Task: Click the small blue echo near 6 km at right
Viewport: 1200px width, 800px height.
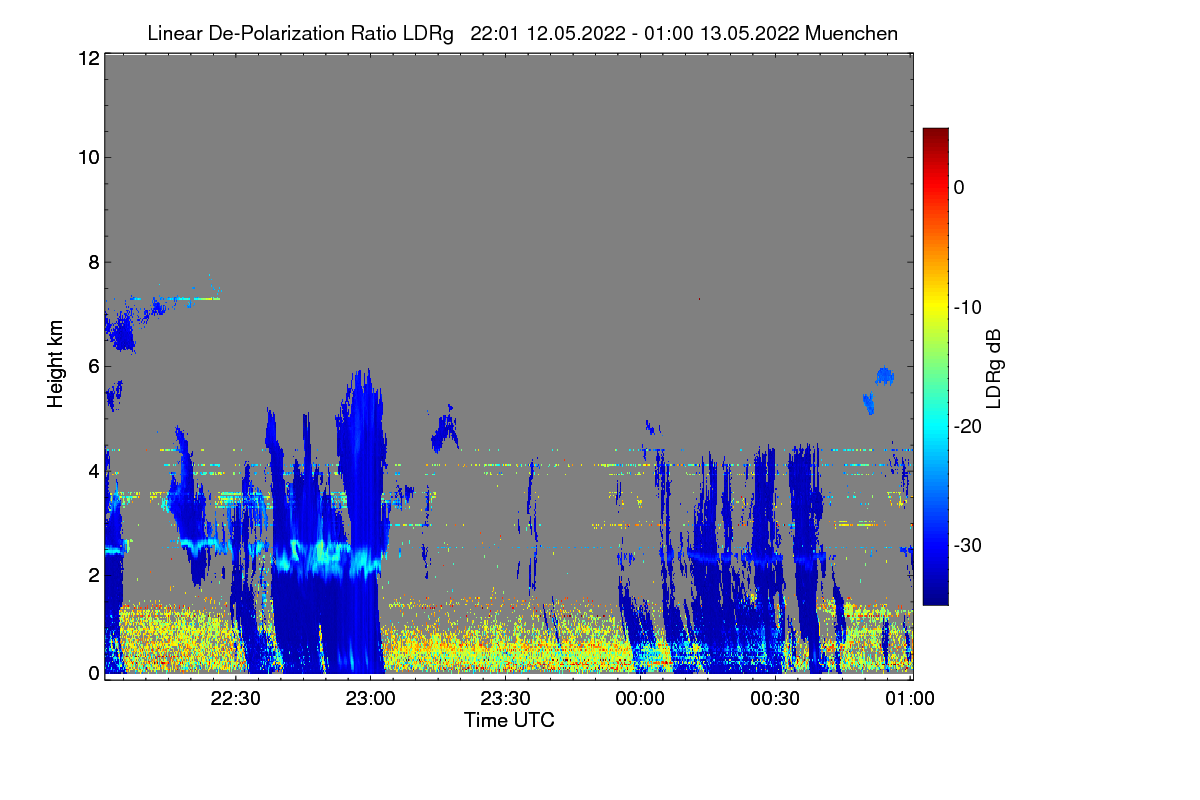Action: coord(884,375)
